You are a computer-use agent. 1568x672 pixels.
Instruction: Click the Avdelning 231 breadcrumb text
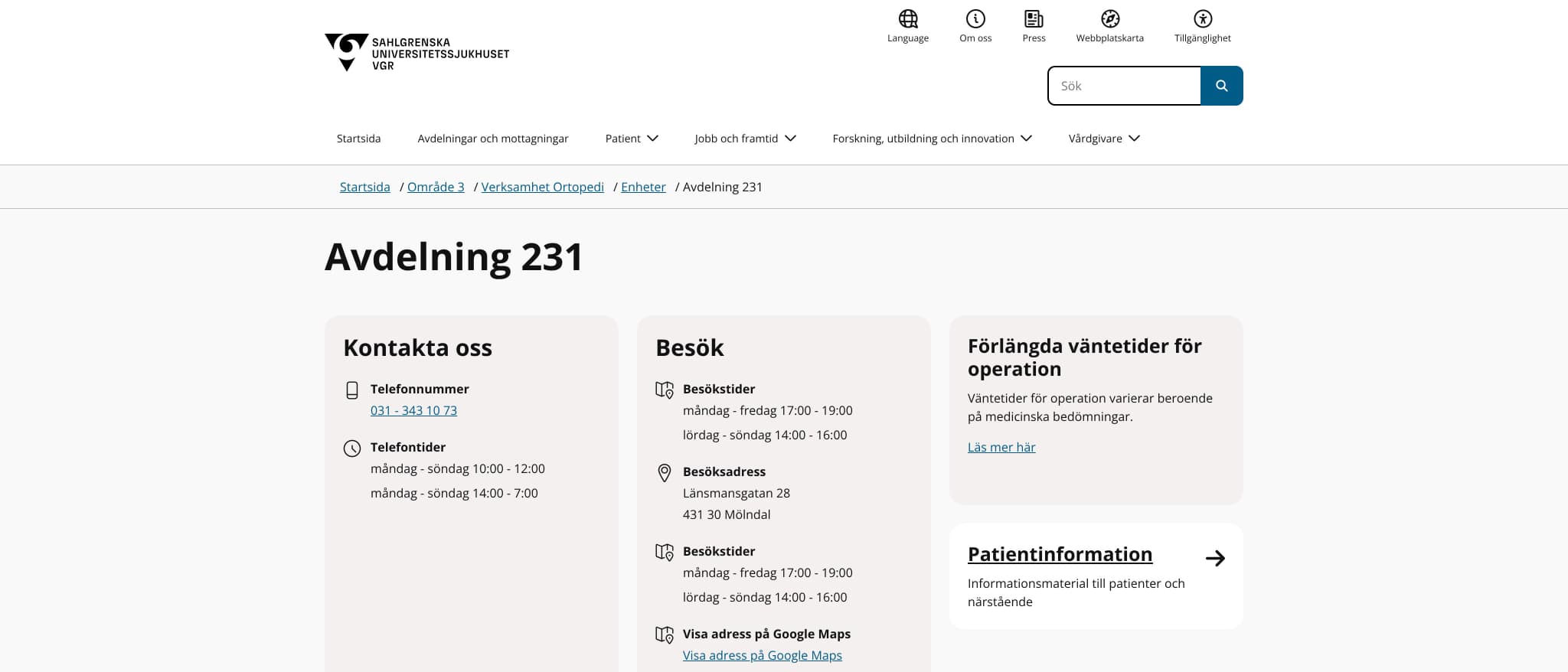[x=723, y=187]
